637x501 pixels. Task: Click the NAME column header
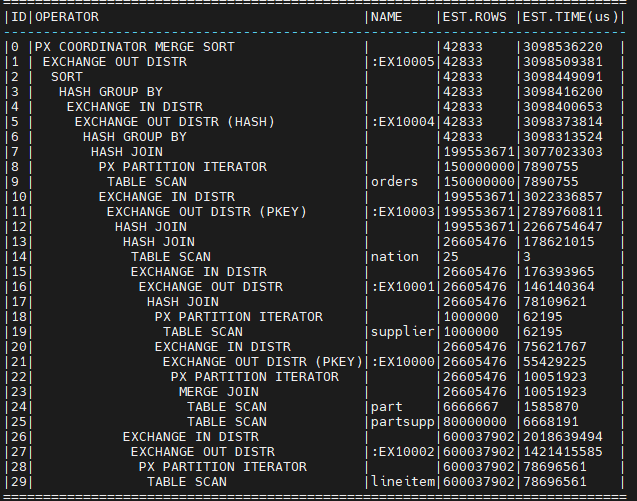pos(386,17)
